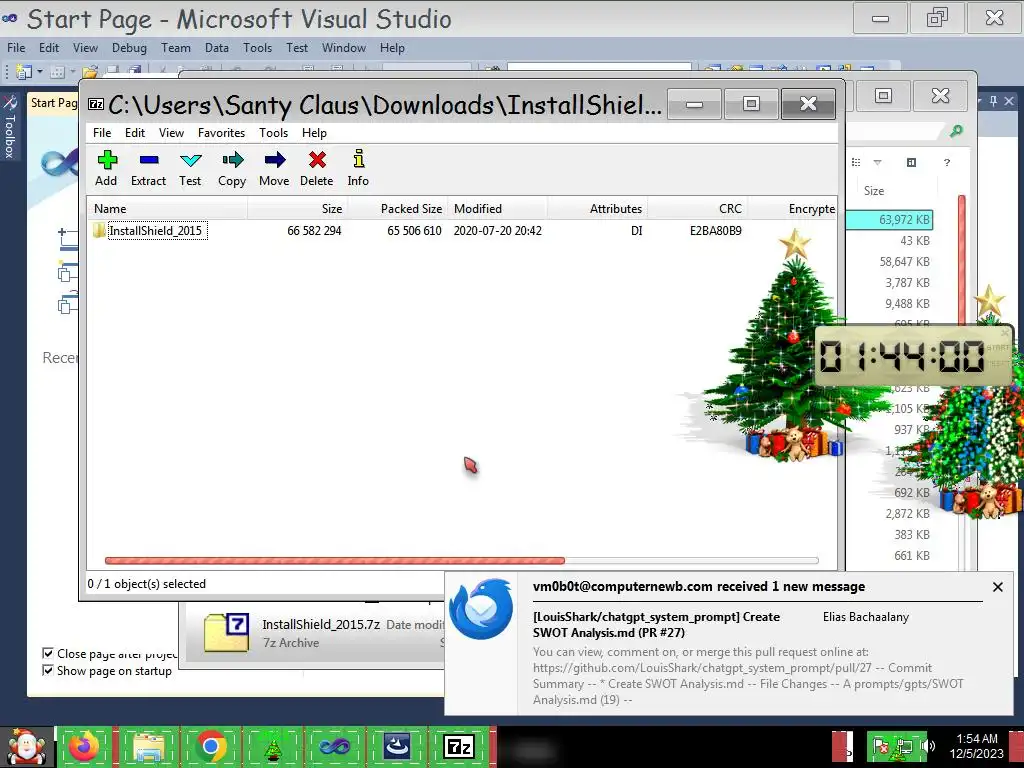Open Visual Studio Test menu
This screenshot has height=768, width=1024.
(296, 48)
